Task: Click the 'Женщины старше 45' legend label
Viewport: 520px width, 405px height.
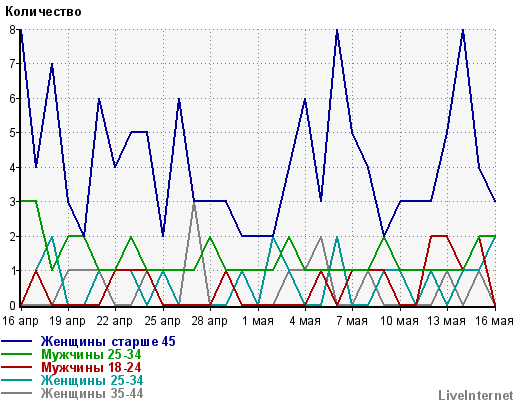Action: click(108, 342)
